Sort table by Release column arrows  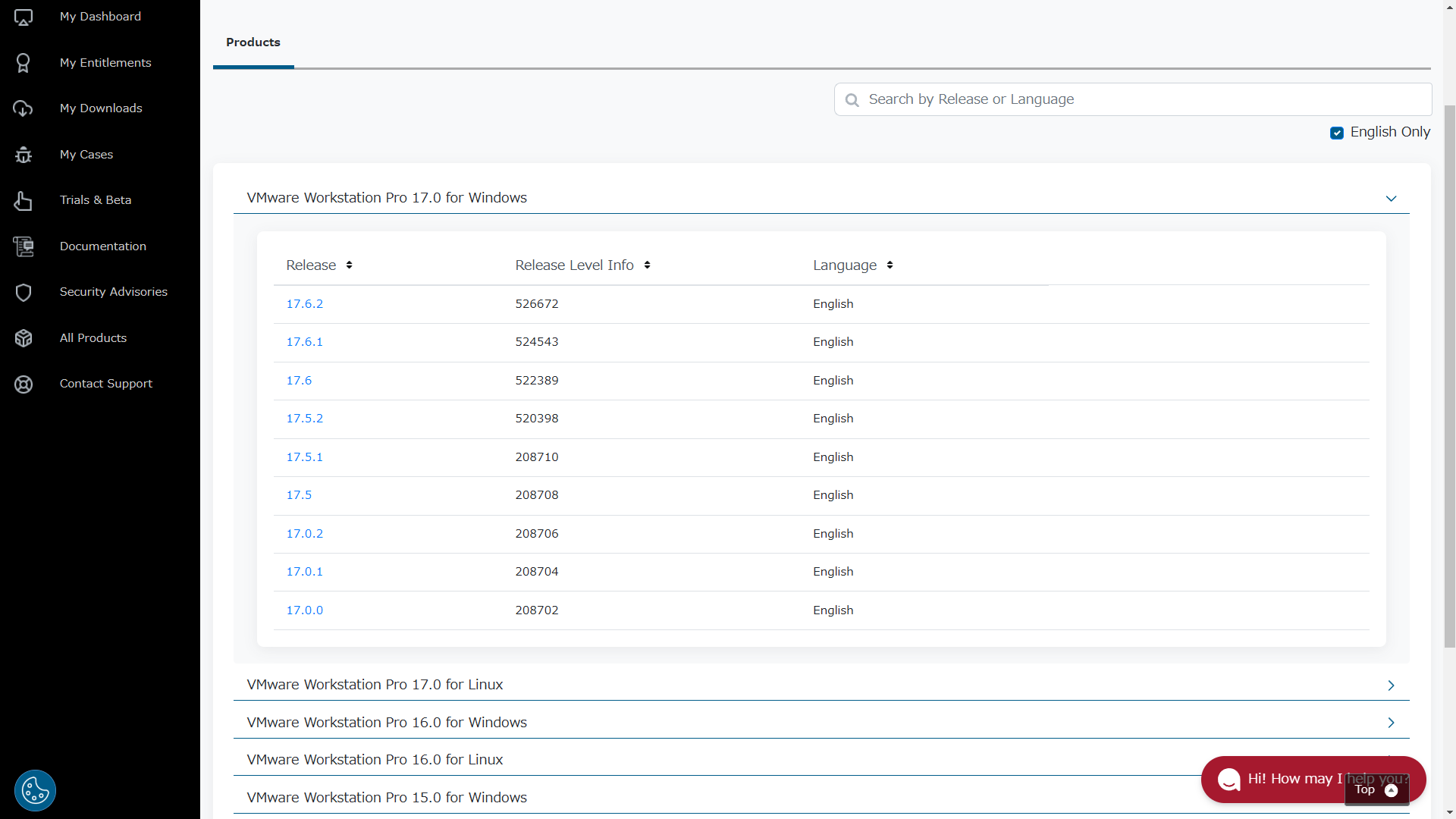pyautogui.click(x=349, y=265)
